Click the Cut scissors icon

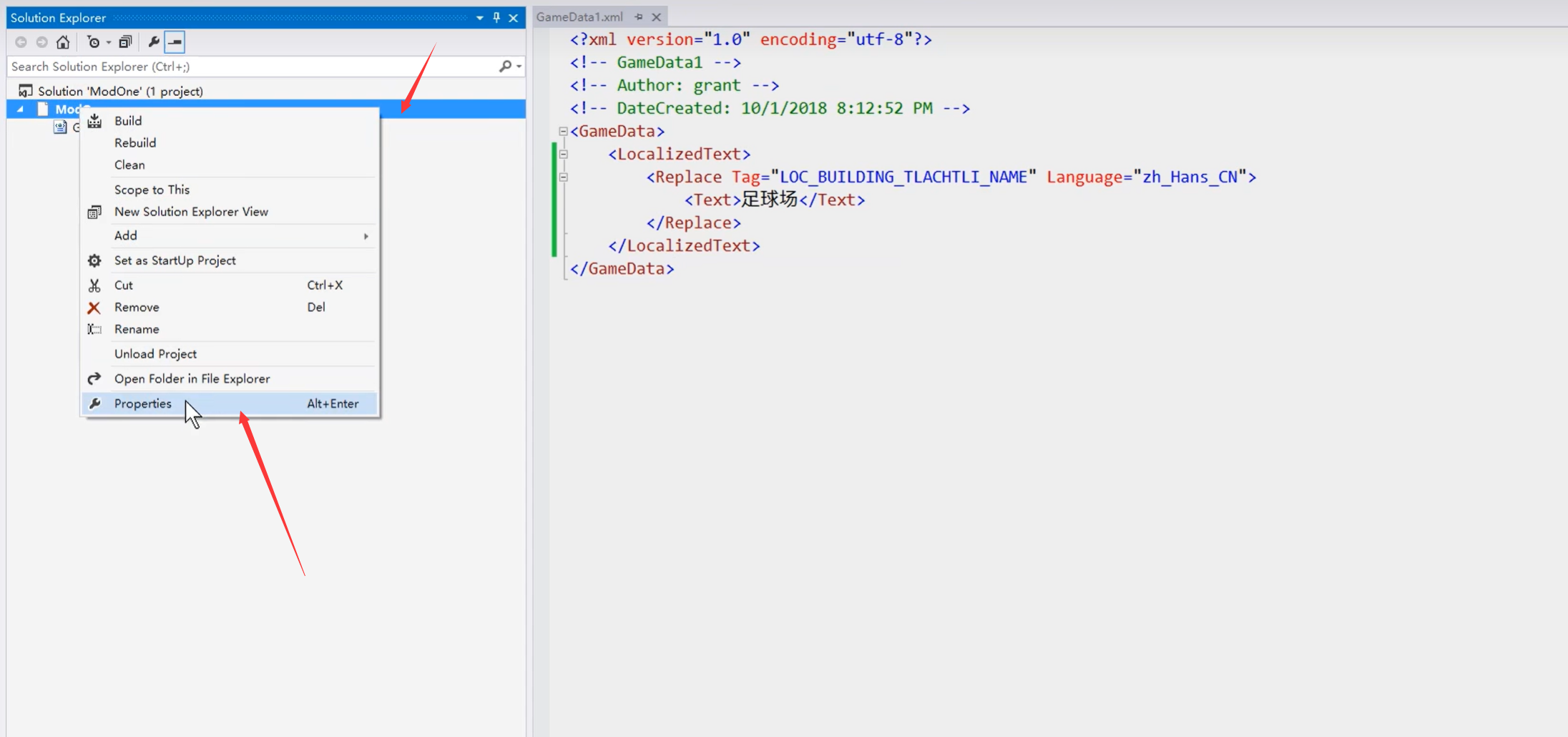pos(94,285)
